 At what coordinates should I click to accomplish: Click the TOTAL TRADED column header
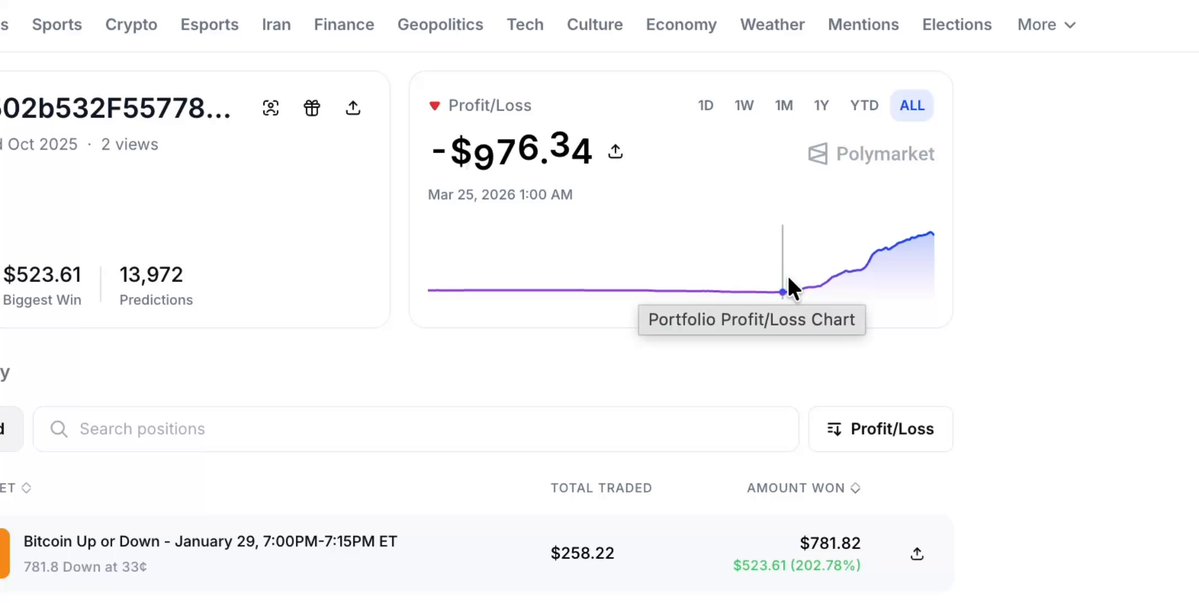(601, 488)
